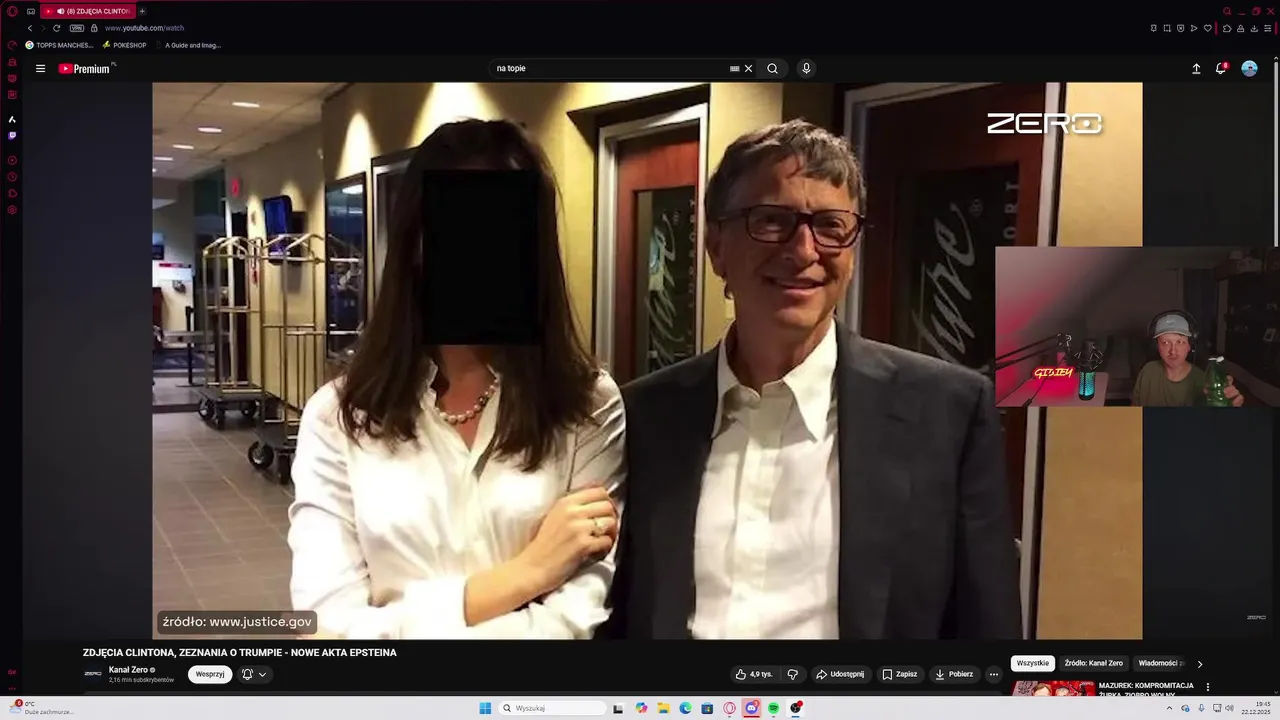Viewport: 1280px width, 720px height.
Task: Open the POKESHOP bookmark
Action: pyautogui.click(x=124, y=45)
